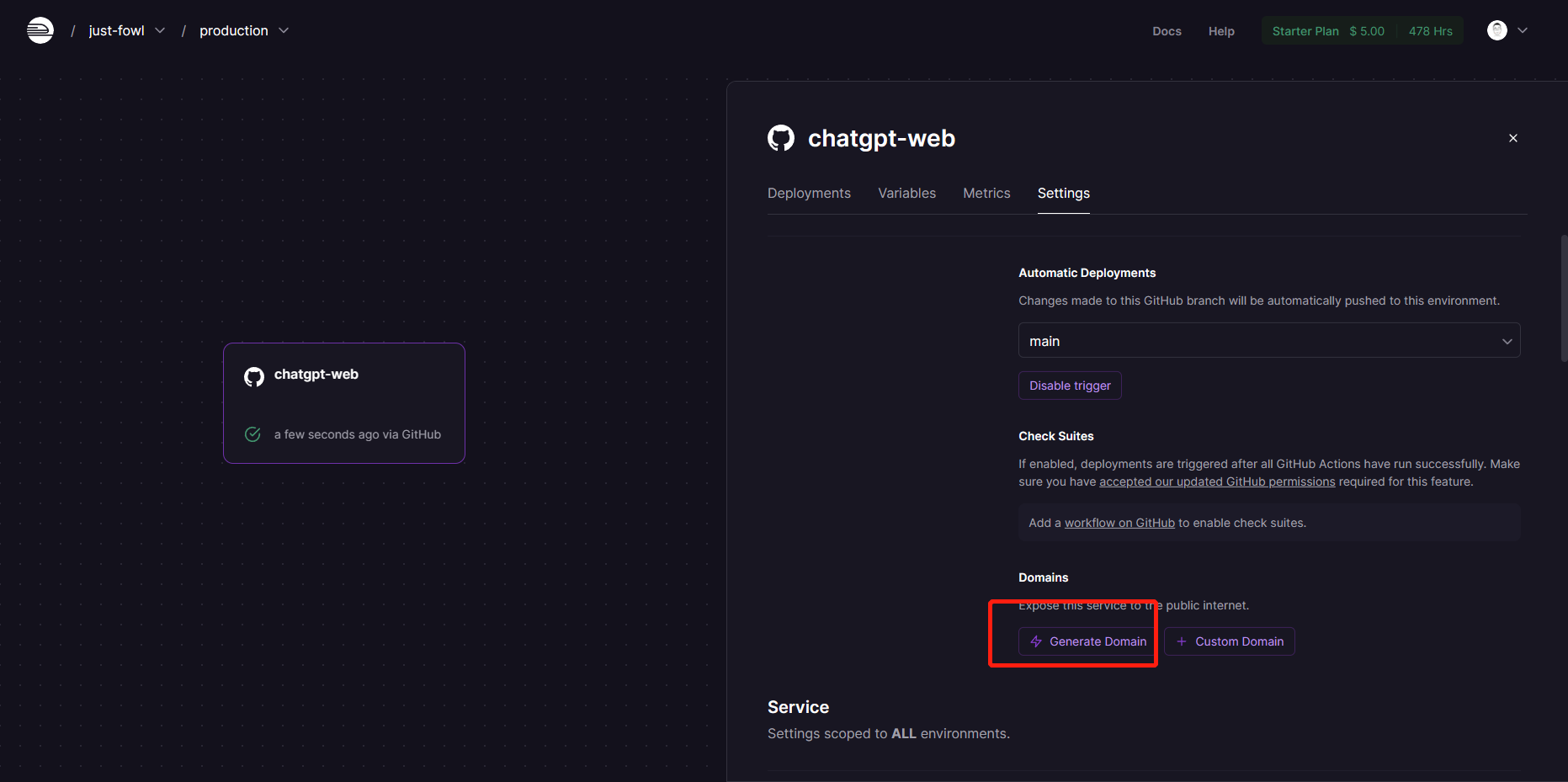Select the Automatic Deployments heading

tap(1087, 273)
